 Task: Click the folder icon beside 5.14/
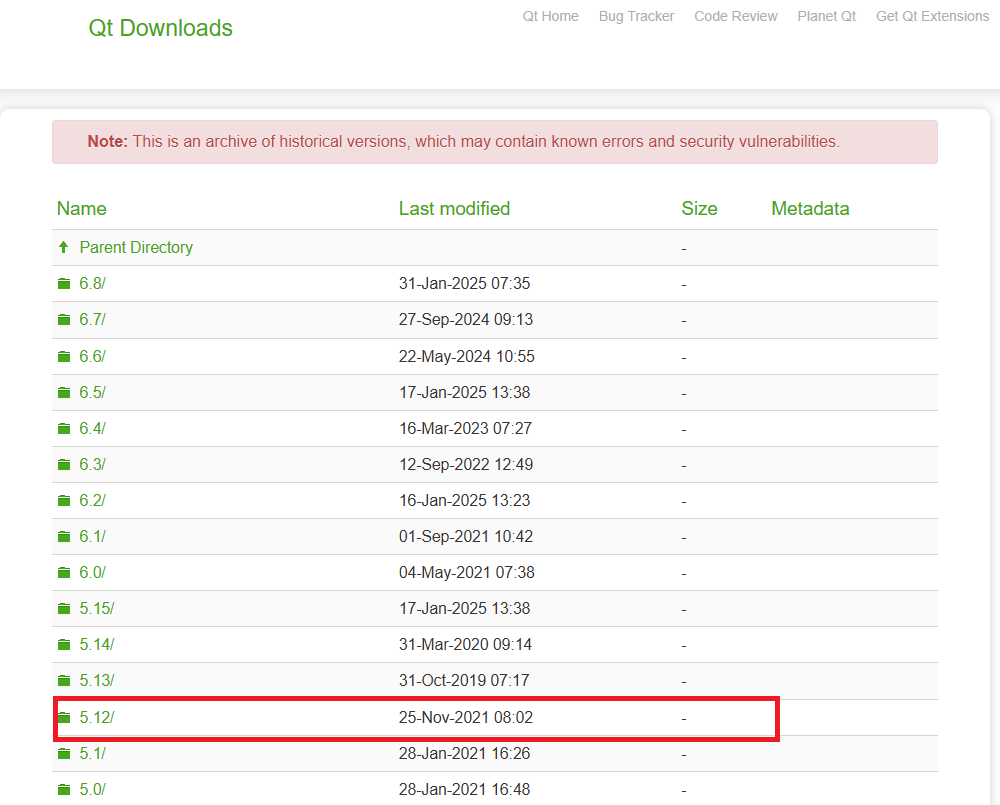click(x=64, y=644)
